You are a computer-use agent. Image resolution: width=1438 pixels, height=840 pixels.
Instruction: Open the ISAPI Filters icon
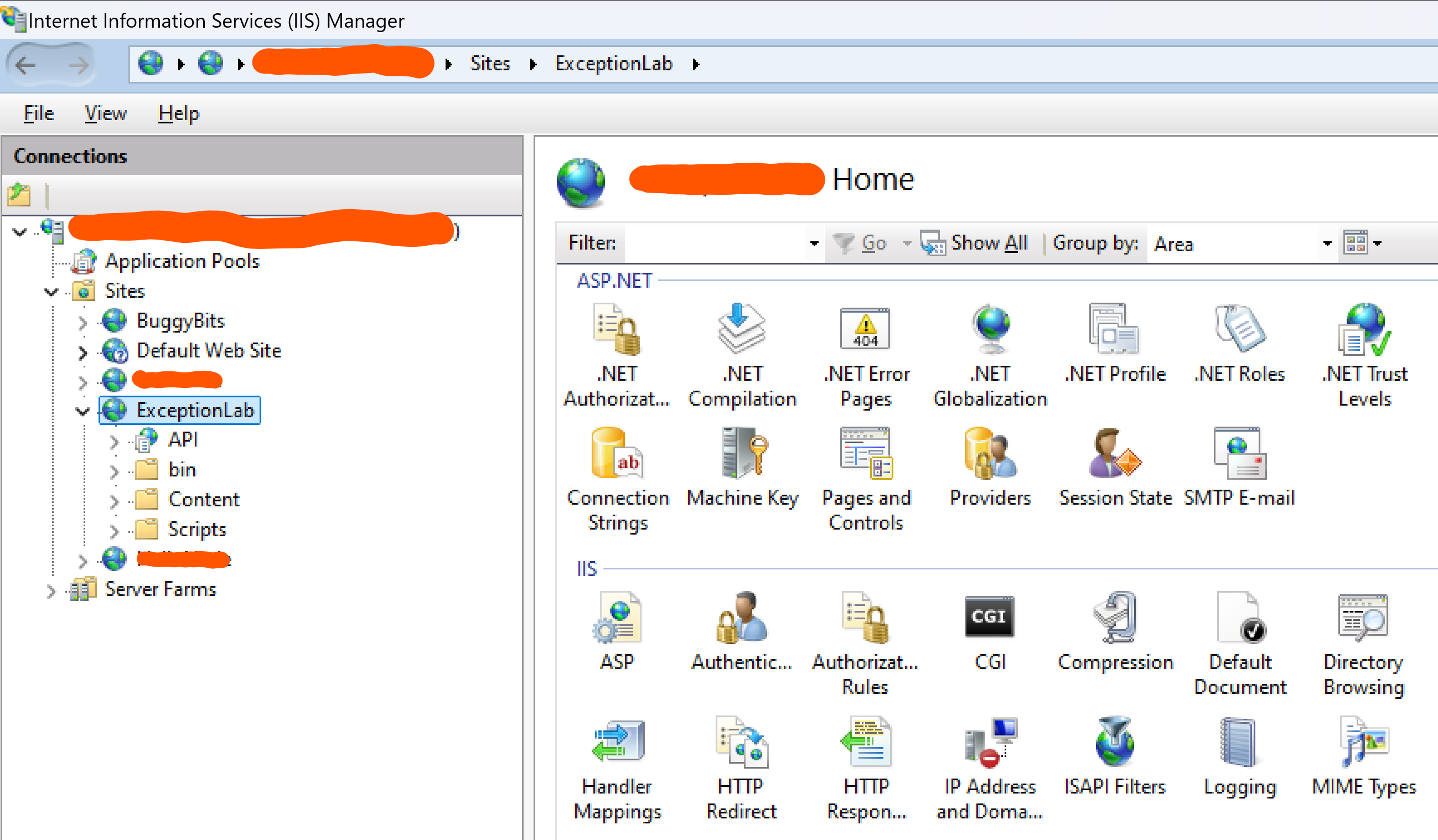[x=1114, y=742]
